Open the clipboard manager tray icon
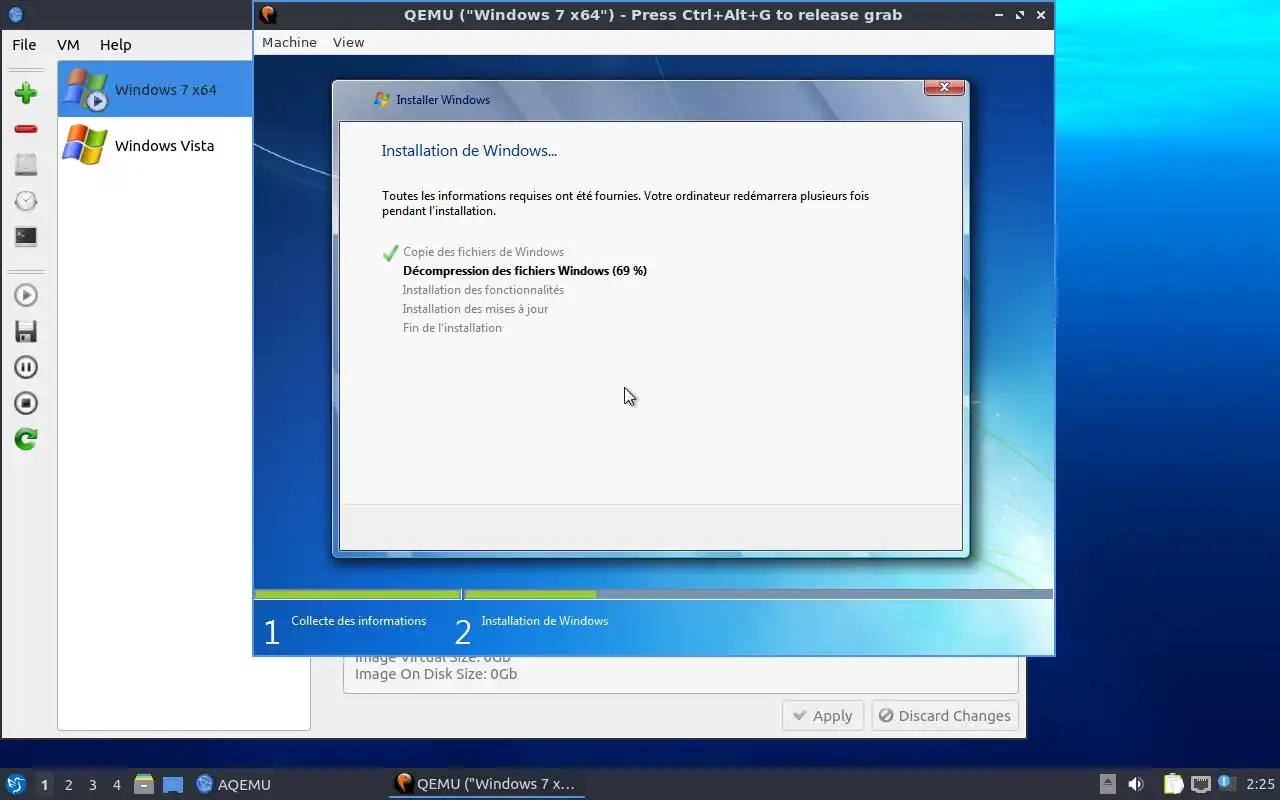 (x=1173, y=784)
